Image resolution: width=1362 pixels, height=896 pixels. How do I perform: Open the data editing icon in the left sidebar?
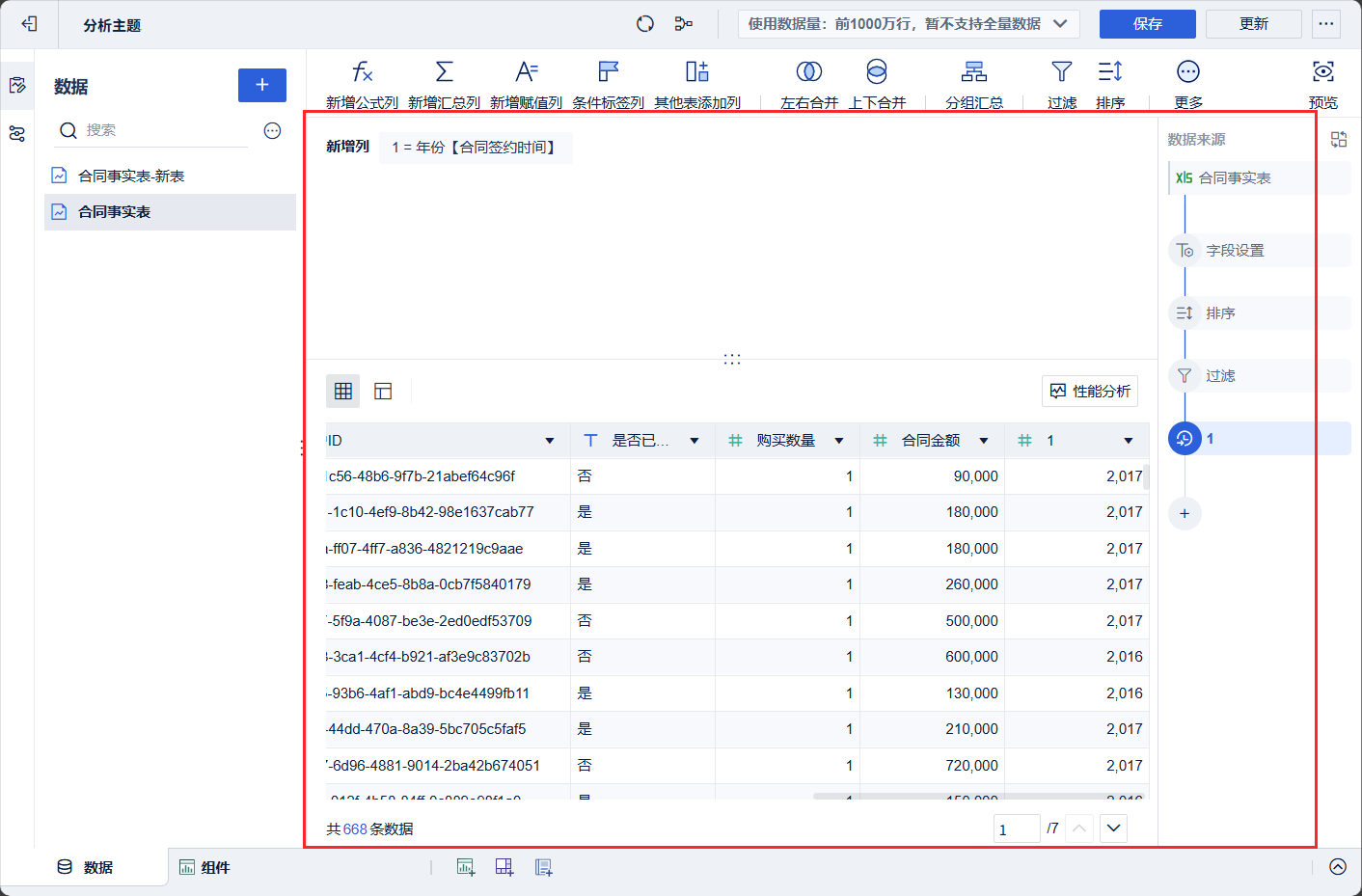click(17, 86)
